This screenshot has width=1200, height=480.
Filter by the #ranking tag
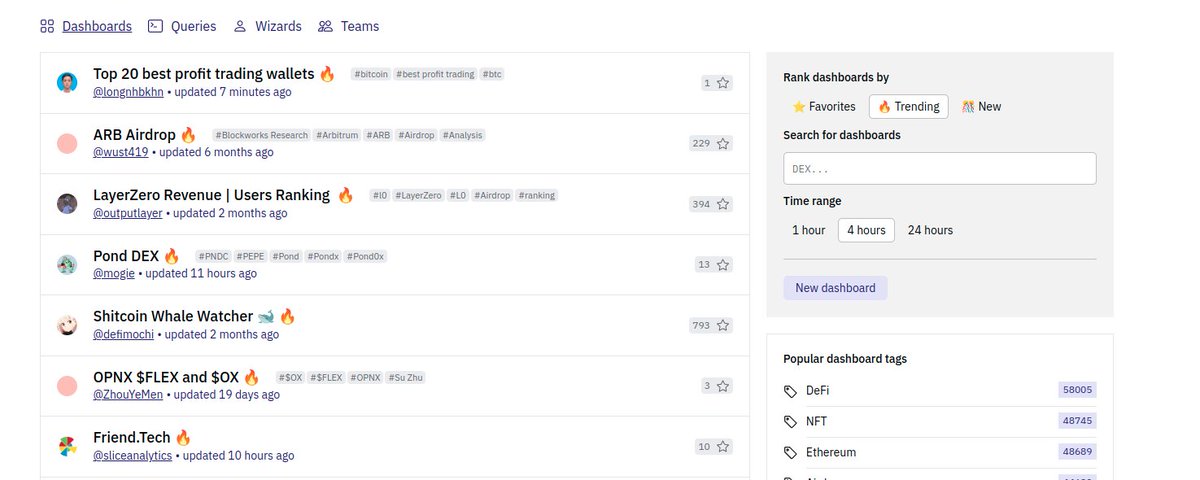coord(537,195)
